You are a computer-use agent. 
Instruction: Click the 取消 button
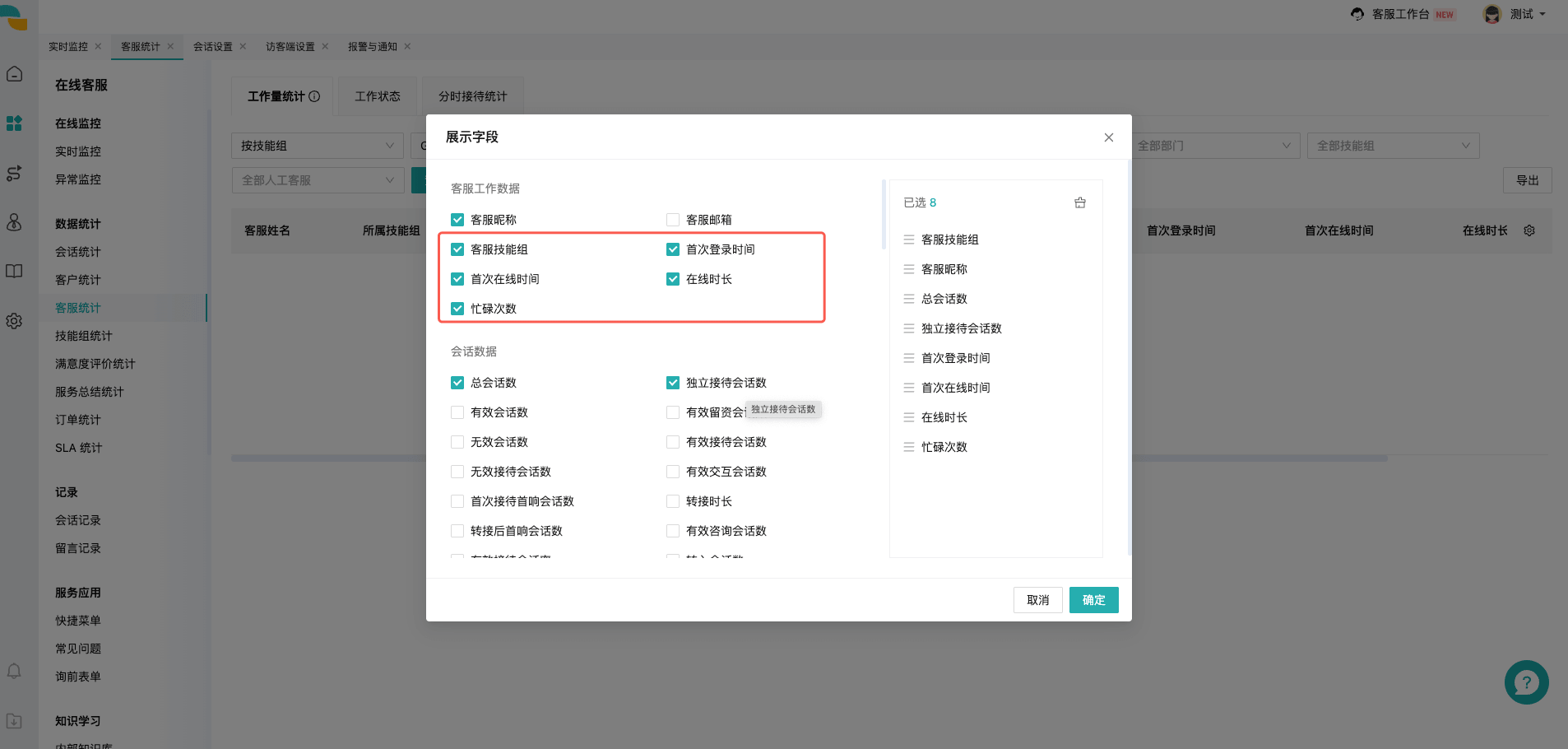[1038, 600]
